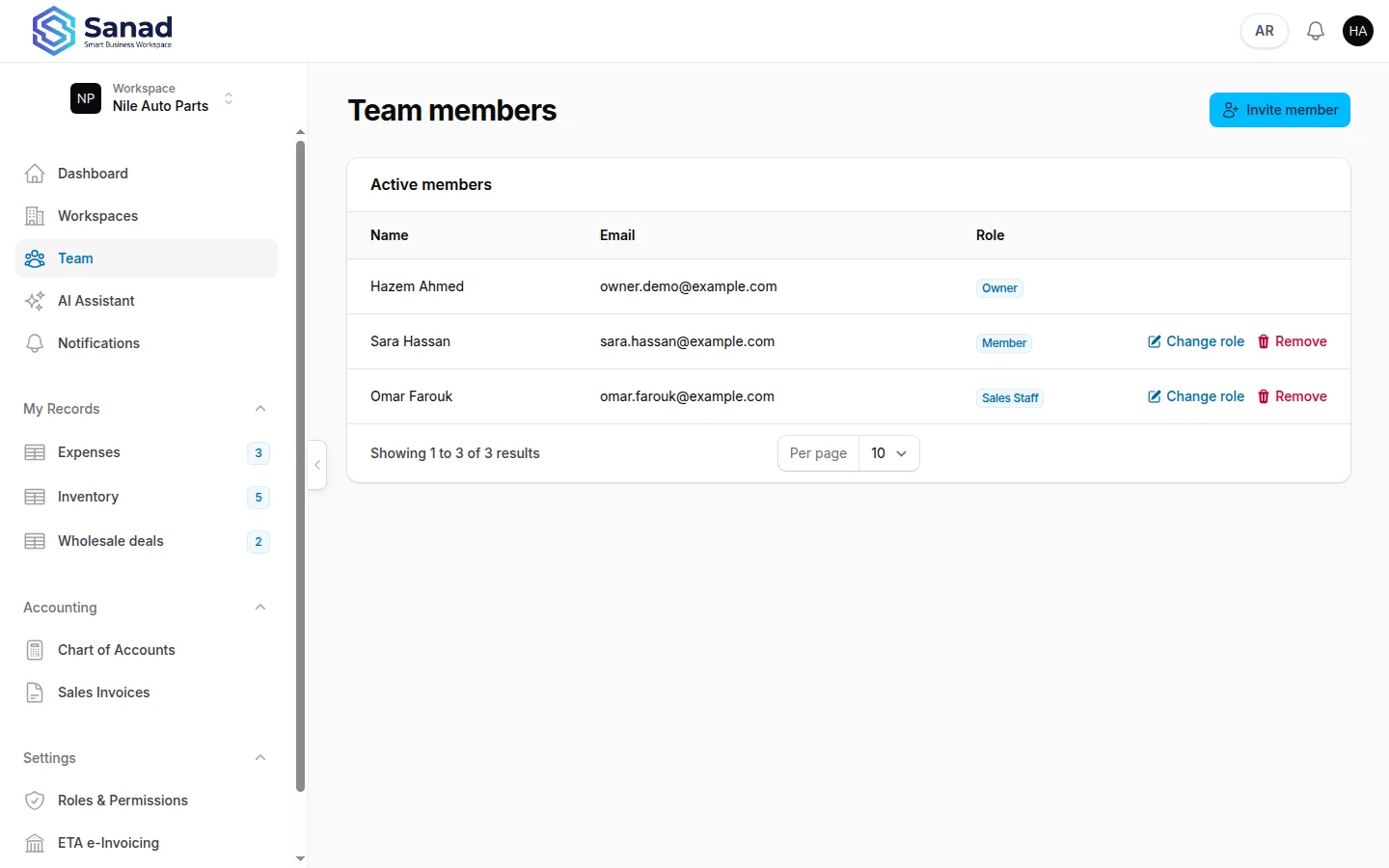
Task: Click the ETA e-Invoicing bank icon
Action: [x=35, y=843]
